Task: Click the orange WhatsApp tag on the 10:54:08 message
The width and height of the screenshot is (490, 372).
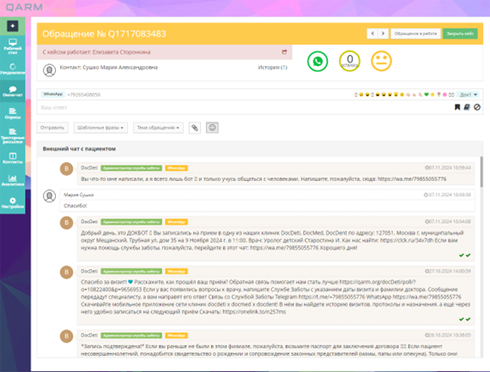Action: 176,222
